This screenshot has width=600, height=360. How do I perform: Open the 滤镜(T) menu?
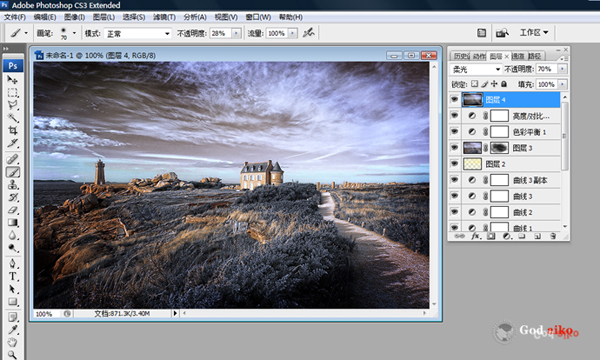pyautogui.click(x=164, y=17)
